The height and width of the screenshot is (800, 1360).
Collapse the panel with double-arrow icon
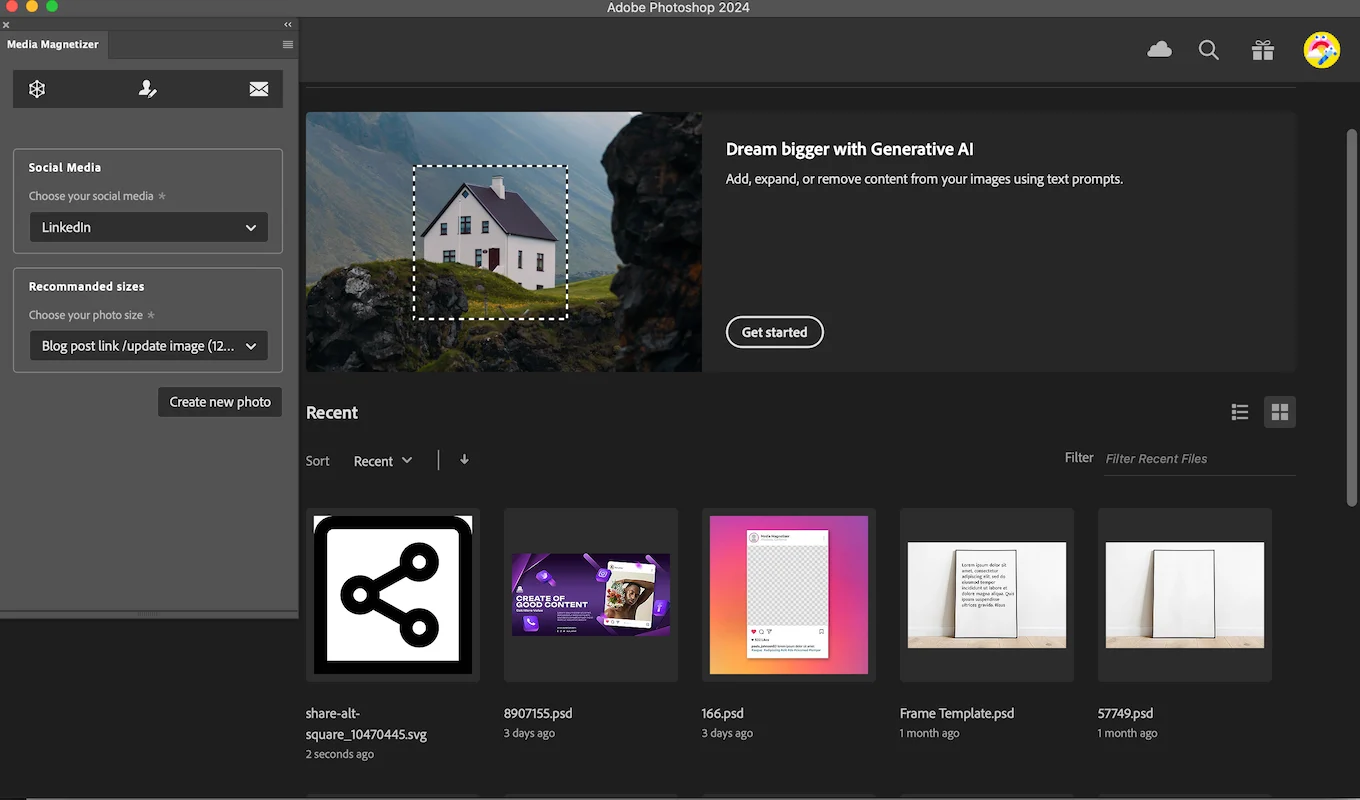point(288,24)
